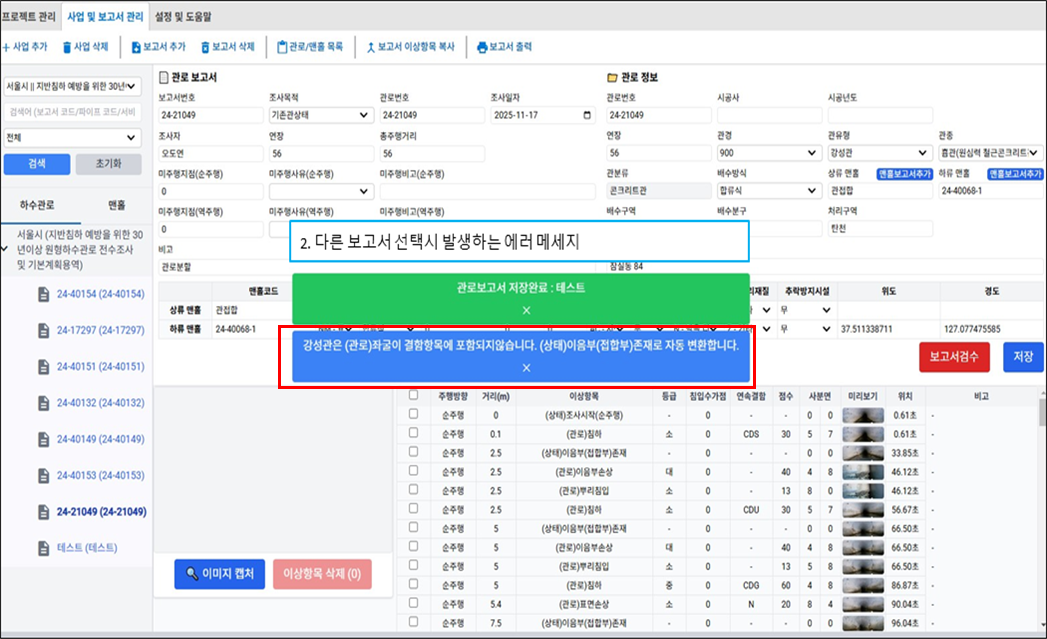Tick the select-all checkbox in table header

pyautogui.click(x=414, y=396)
